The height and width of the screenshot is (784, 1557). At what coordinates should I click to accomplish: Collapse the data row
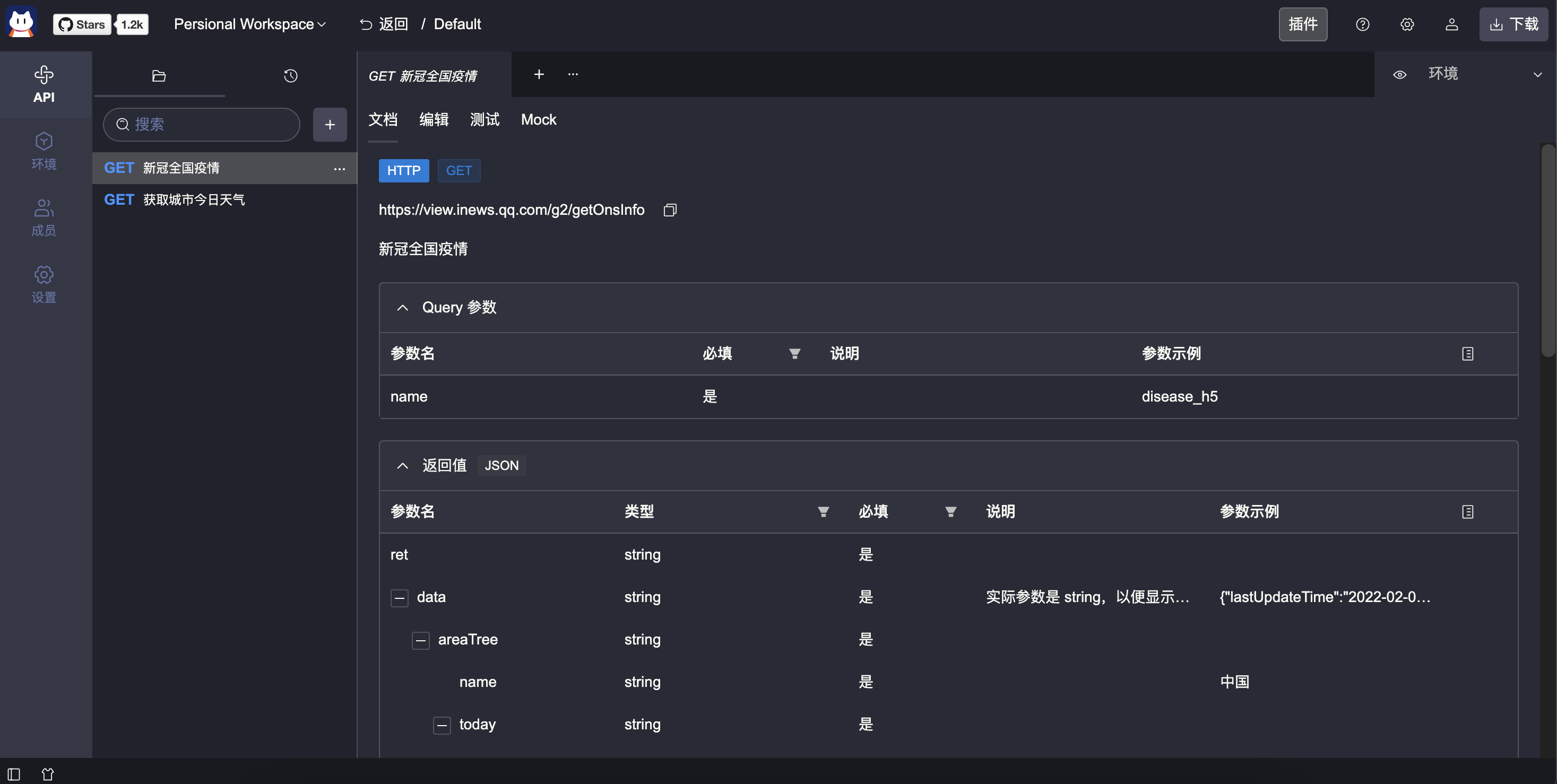[x=400, y=598]
